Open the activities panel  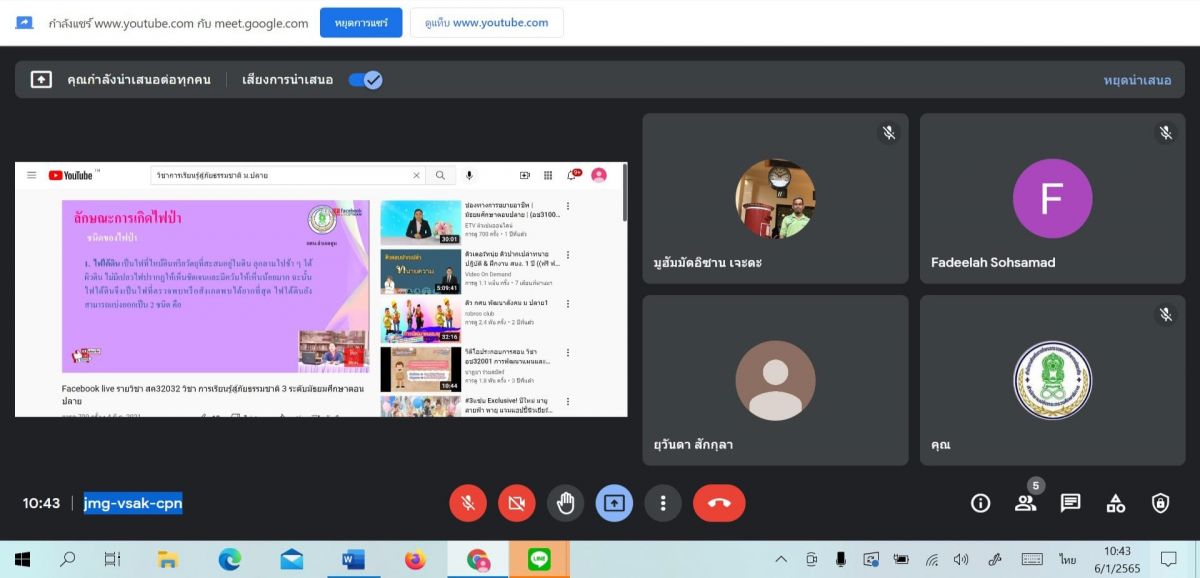pos(1115,503)
